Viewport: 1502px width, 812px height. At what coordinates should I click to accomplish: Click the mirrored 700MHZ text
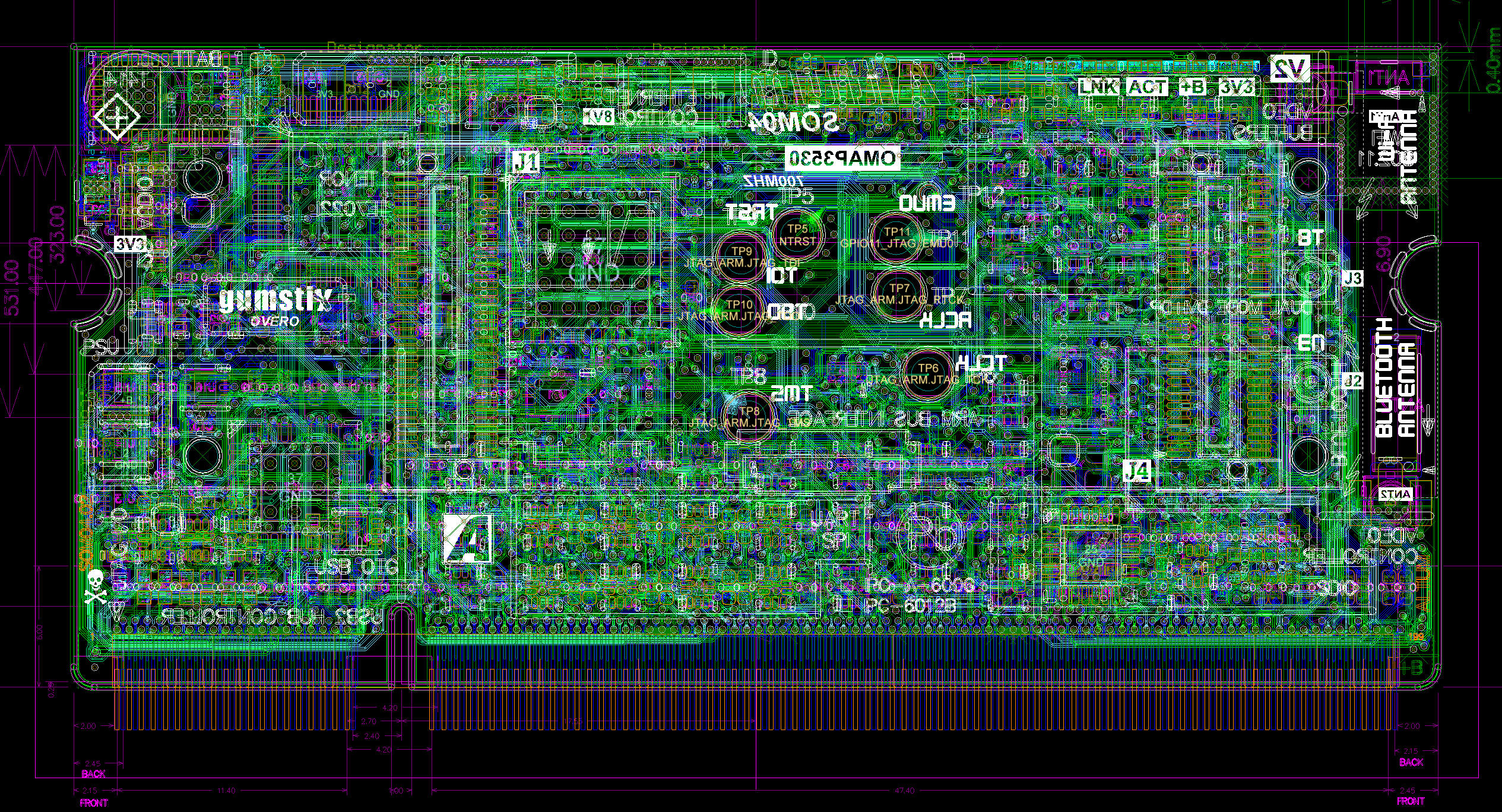[774, 180]
